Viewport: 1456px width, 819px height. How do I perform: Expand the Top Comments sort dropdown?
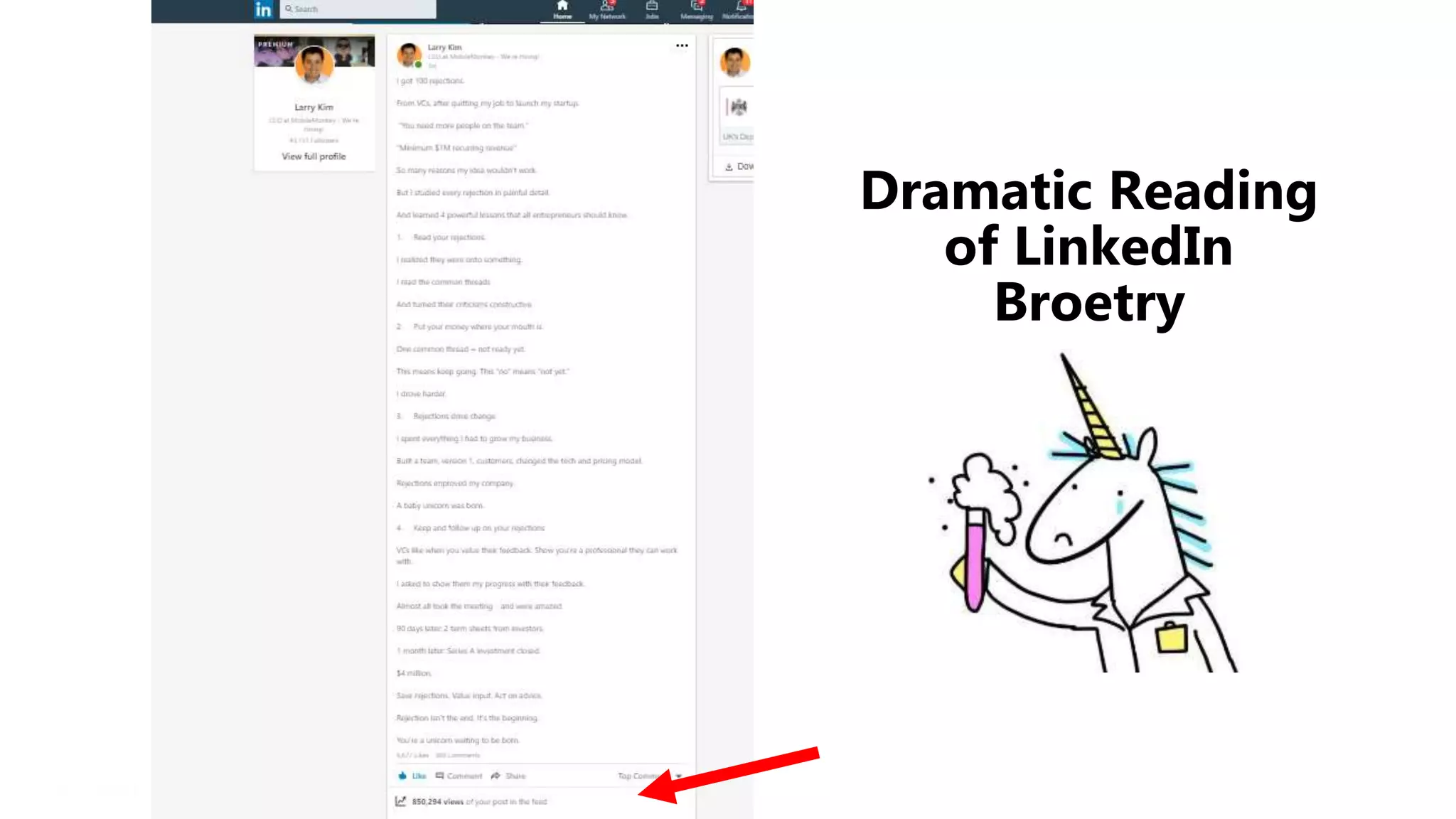[x=650, y=776]
